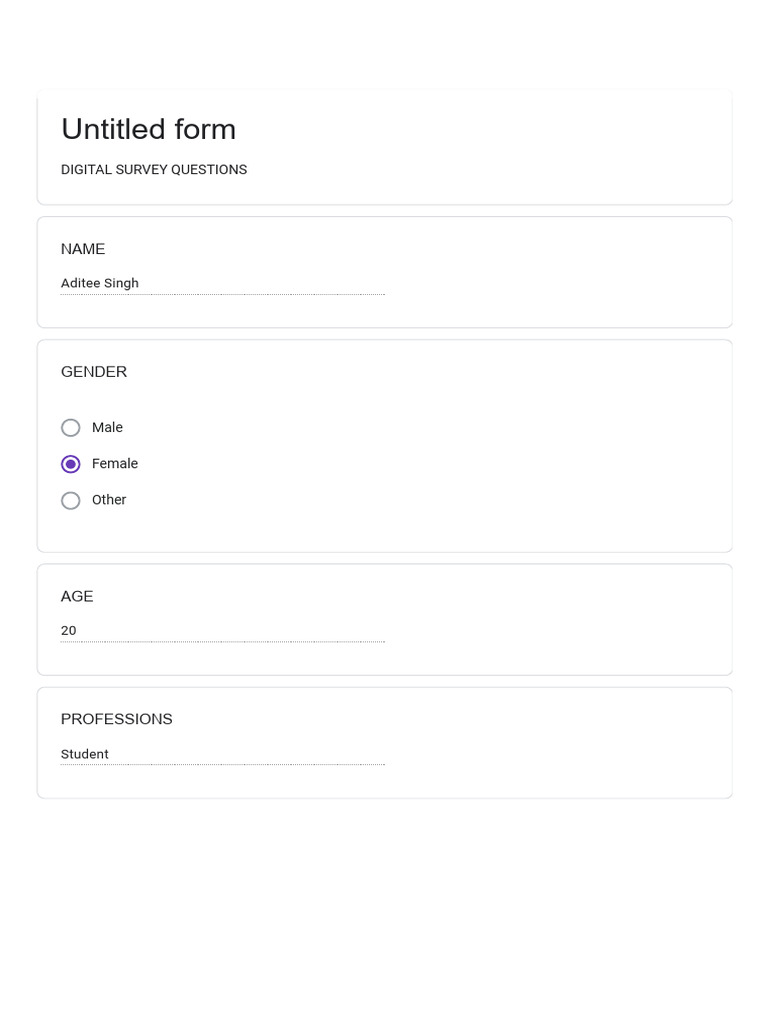Select the Male radio button
Screen dimensions: 768x1024
pyautogui.click(x=71, y=428)
